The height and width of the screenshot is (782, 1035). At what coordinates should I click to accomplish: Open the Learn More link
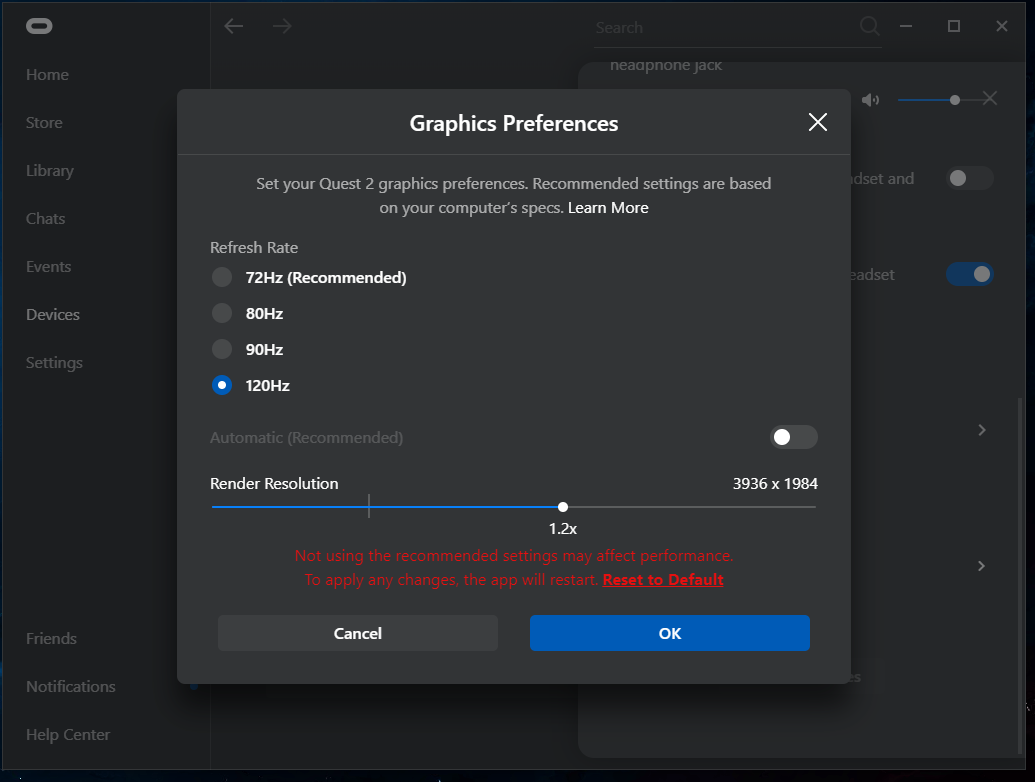pyautogui.click(x=608, y=208)
